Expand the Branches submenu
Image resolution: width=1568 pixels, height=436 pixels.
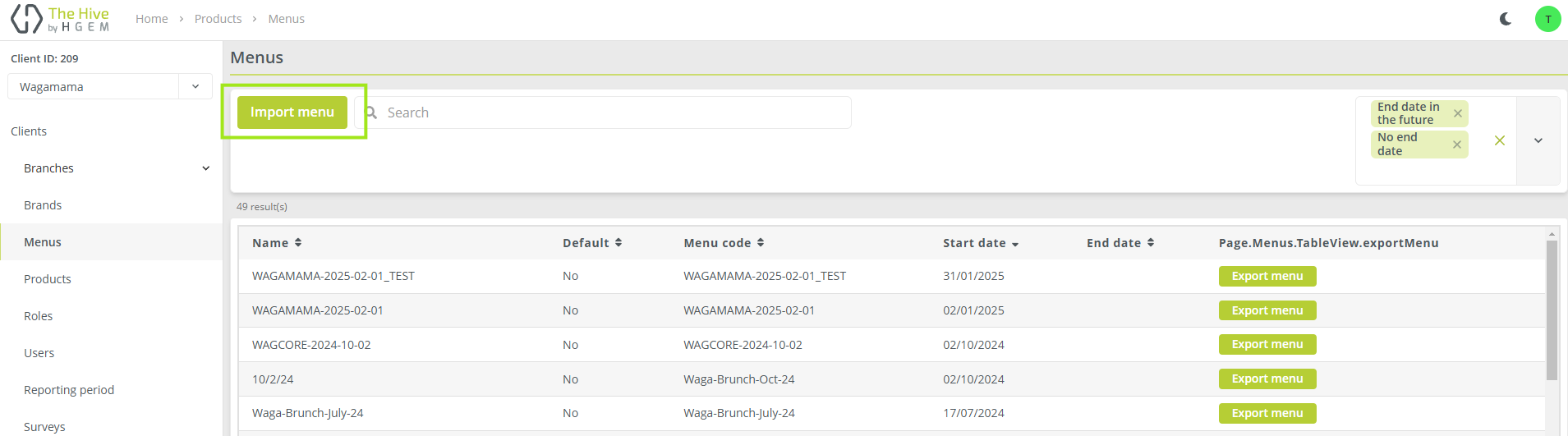pos(205,168)
